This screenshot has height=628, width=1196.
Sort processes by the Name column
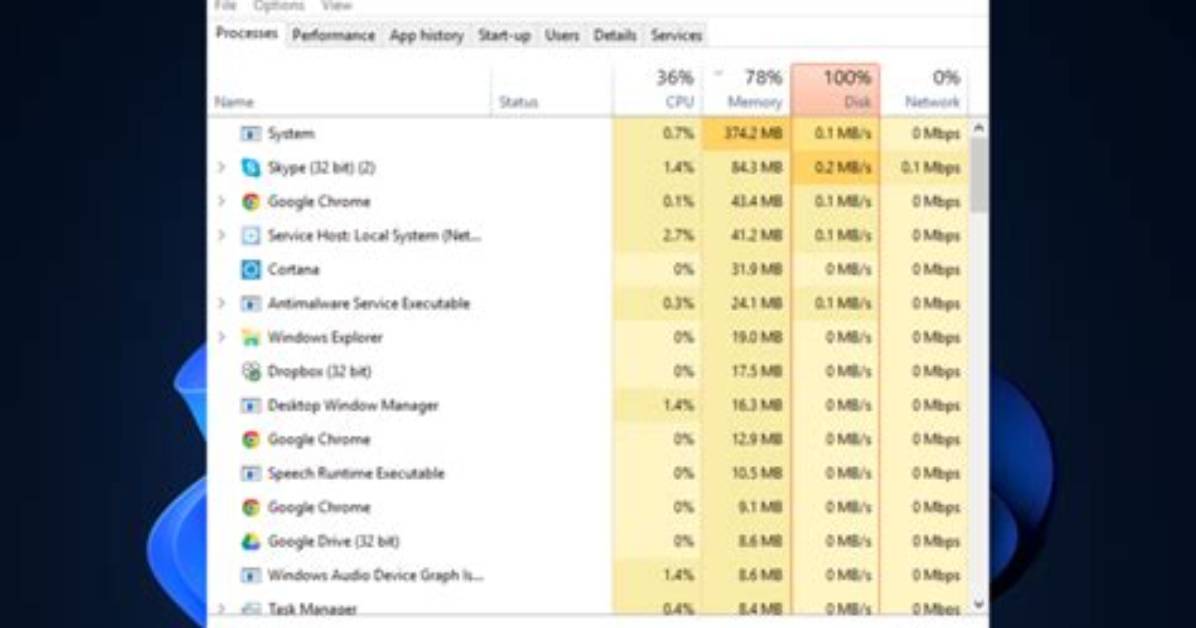tap(350, 89)
